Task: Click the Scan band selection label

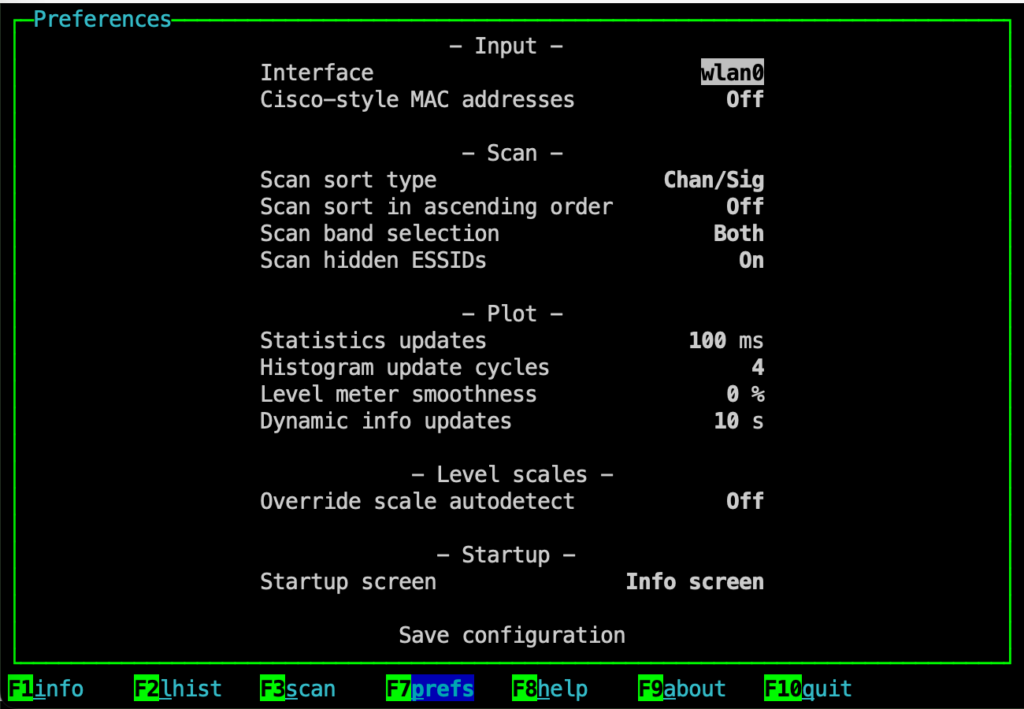Action: [379, 233]
